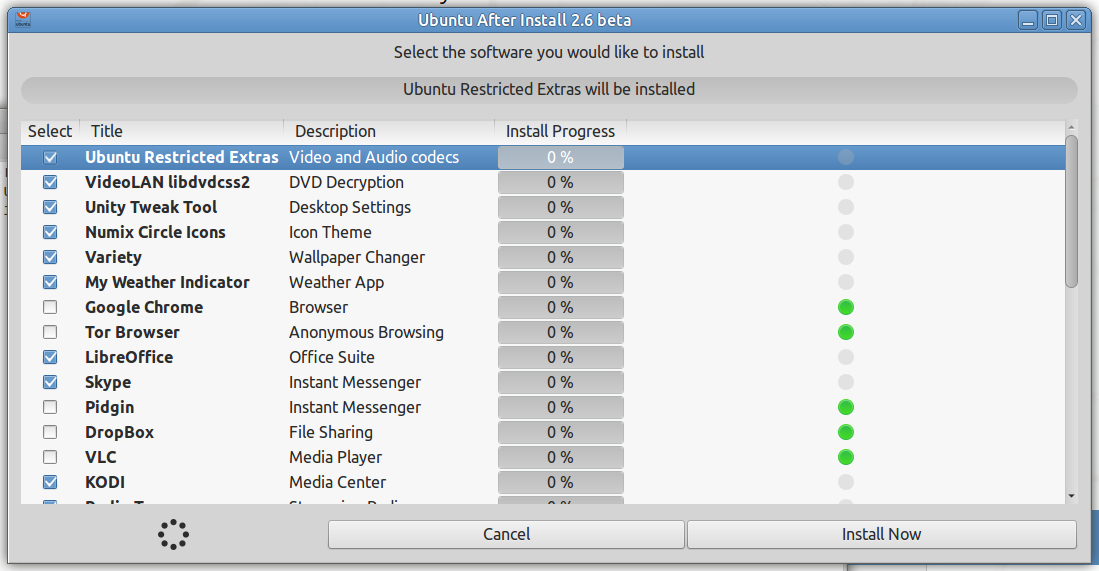The image size is (1099, 571).
Task: Click 'Wallpaper Changer' description
Action: 357,257
